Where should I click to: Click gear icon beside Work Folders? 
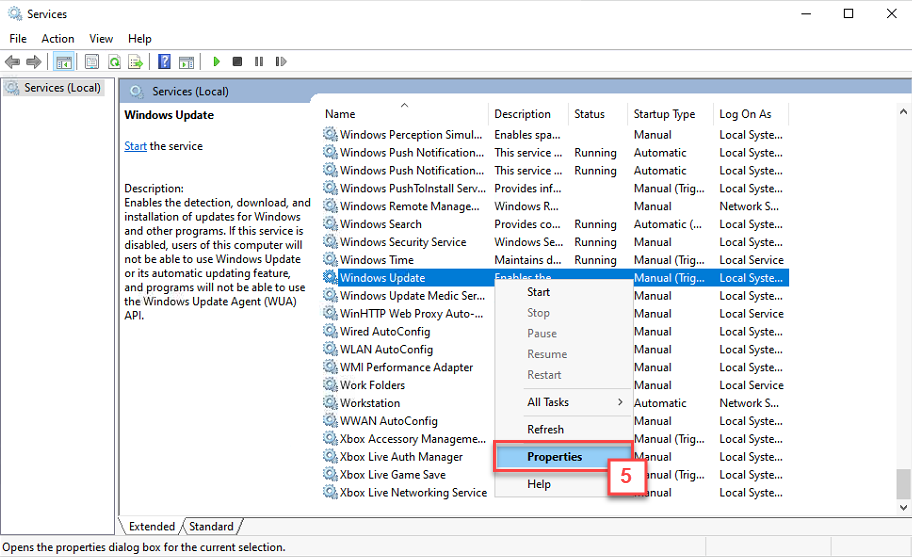[330, 385]
